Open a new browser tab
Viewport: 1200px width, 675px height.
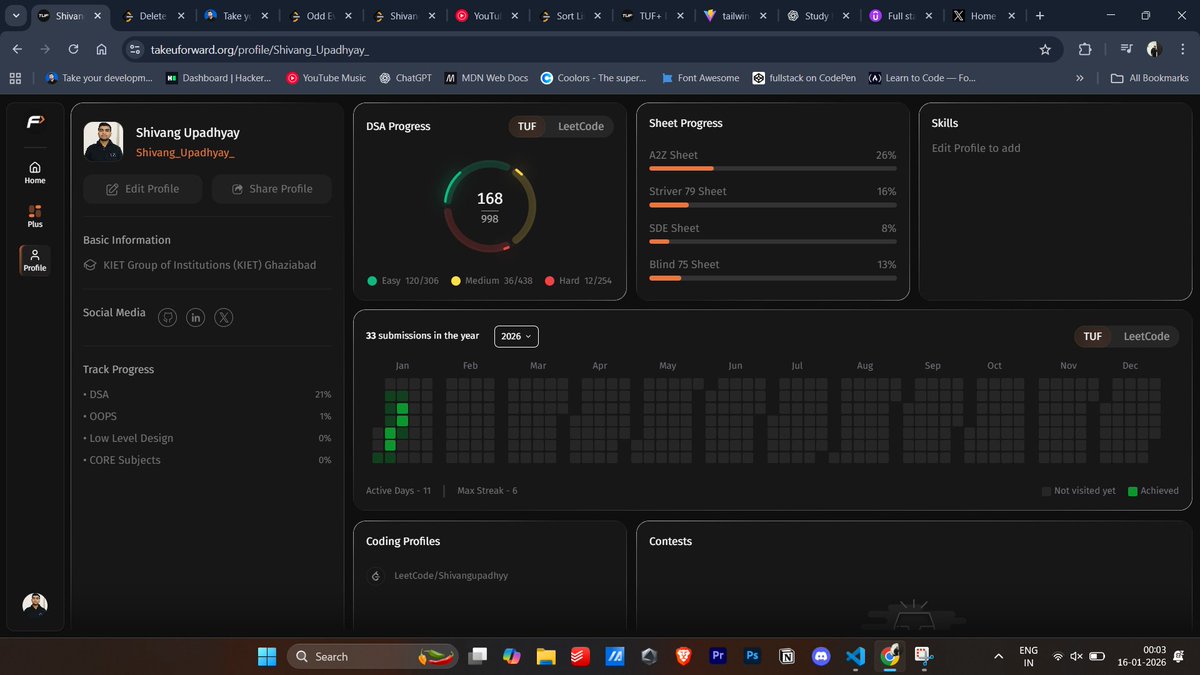[1040, 16]
